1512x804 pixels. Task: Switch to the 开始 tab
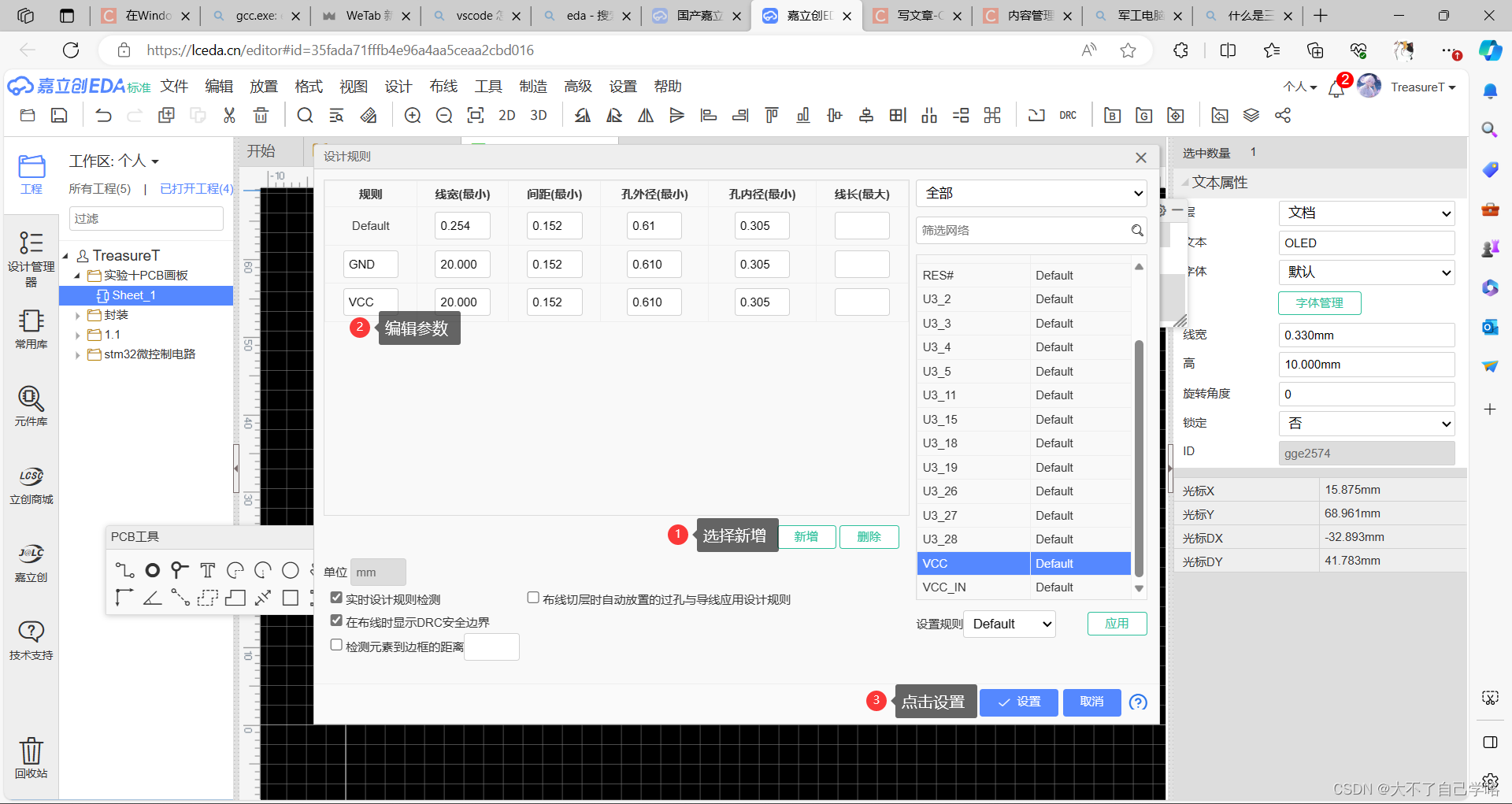pos(262,150)
